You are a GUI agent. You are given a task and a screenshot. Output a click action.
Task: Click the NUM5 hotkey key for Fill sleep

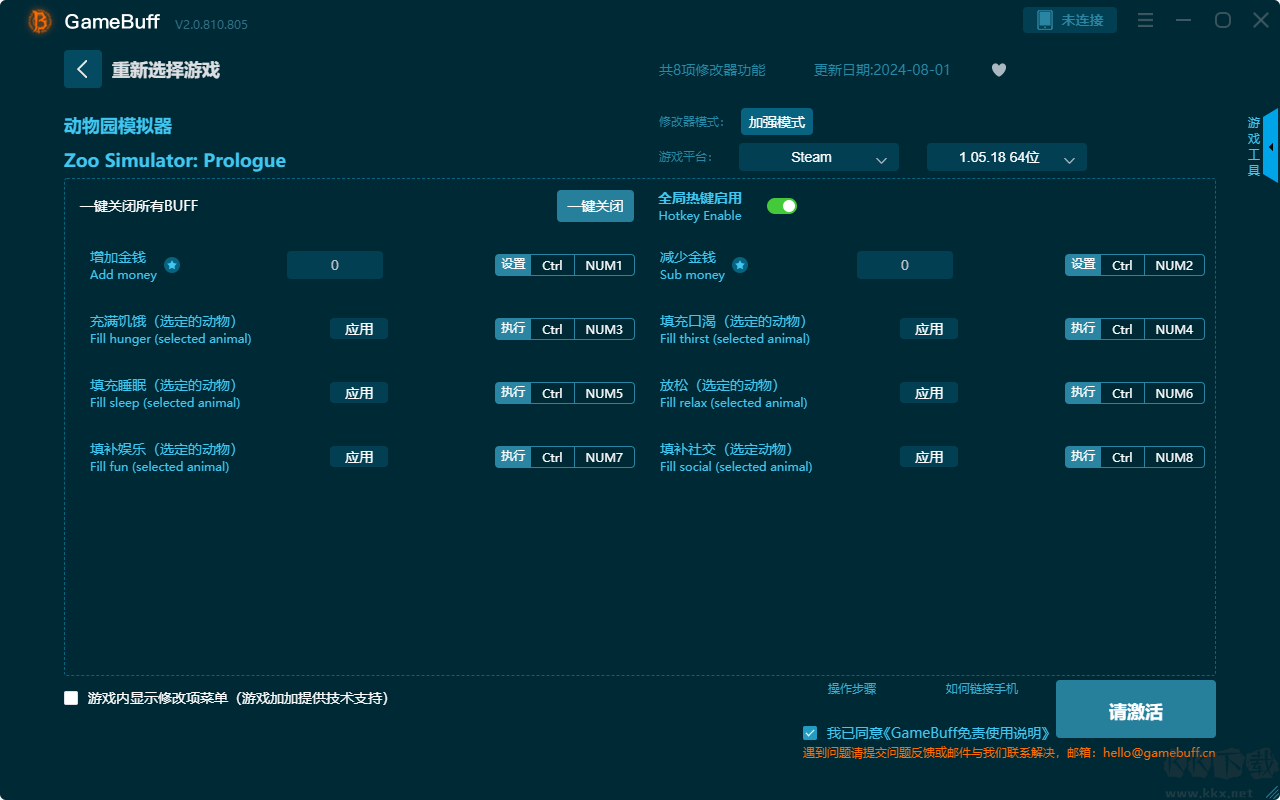tap(604, 393)
